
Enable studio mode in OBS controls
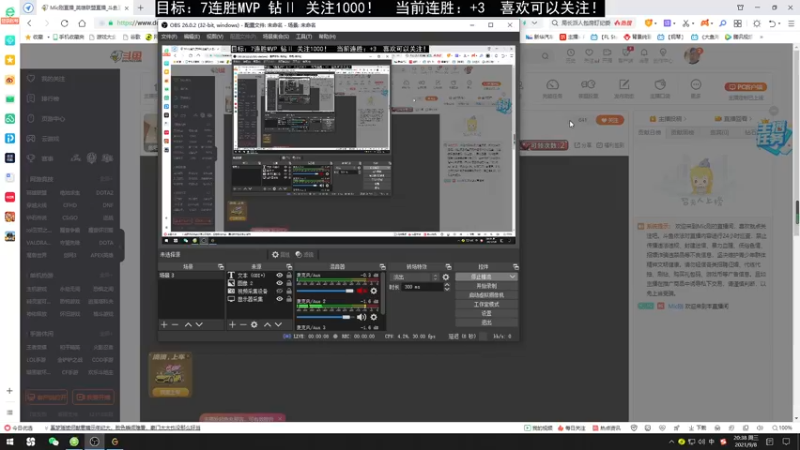click(x=486, y=305)
